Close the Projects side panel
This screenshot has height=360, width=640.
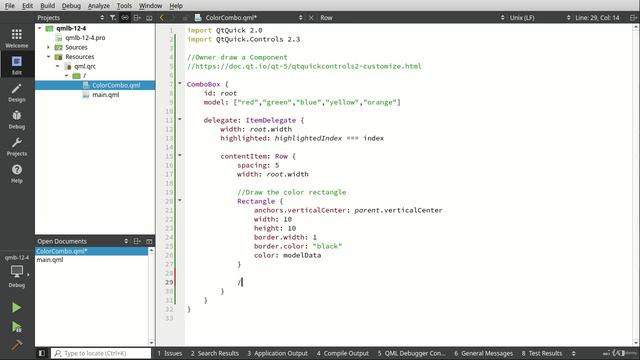coord(149,18)
